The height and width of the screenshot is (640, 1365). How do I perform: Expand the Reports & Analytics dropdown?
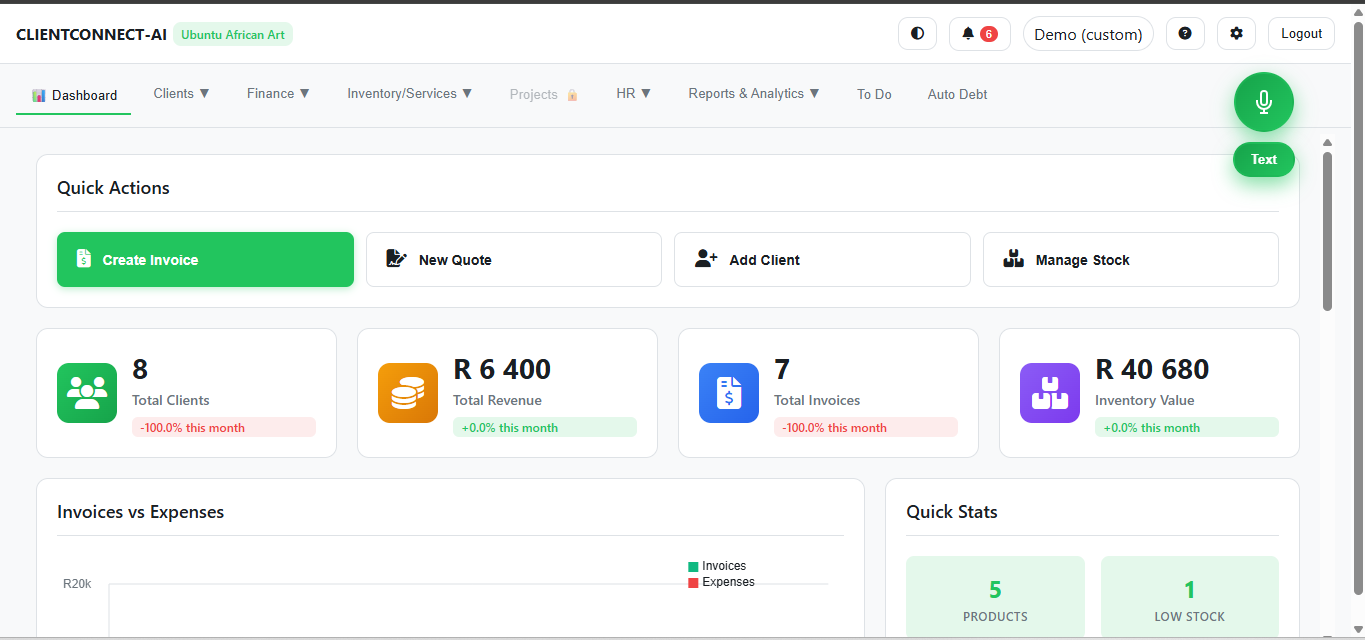tap(754, 93)
